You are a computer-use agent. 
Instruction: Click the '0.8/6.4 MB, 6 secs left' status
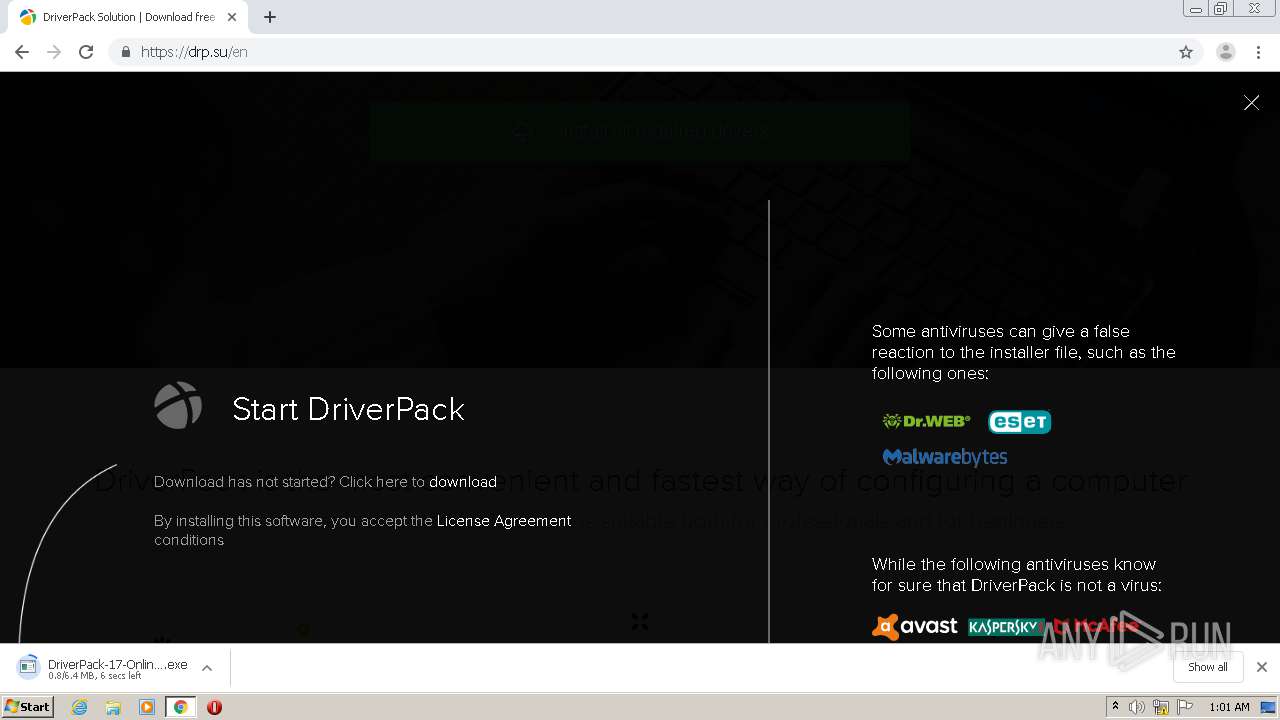(x=95, y=677)
